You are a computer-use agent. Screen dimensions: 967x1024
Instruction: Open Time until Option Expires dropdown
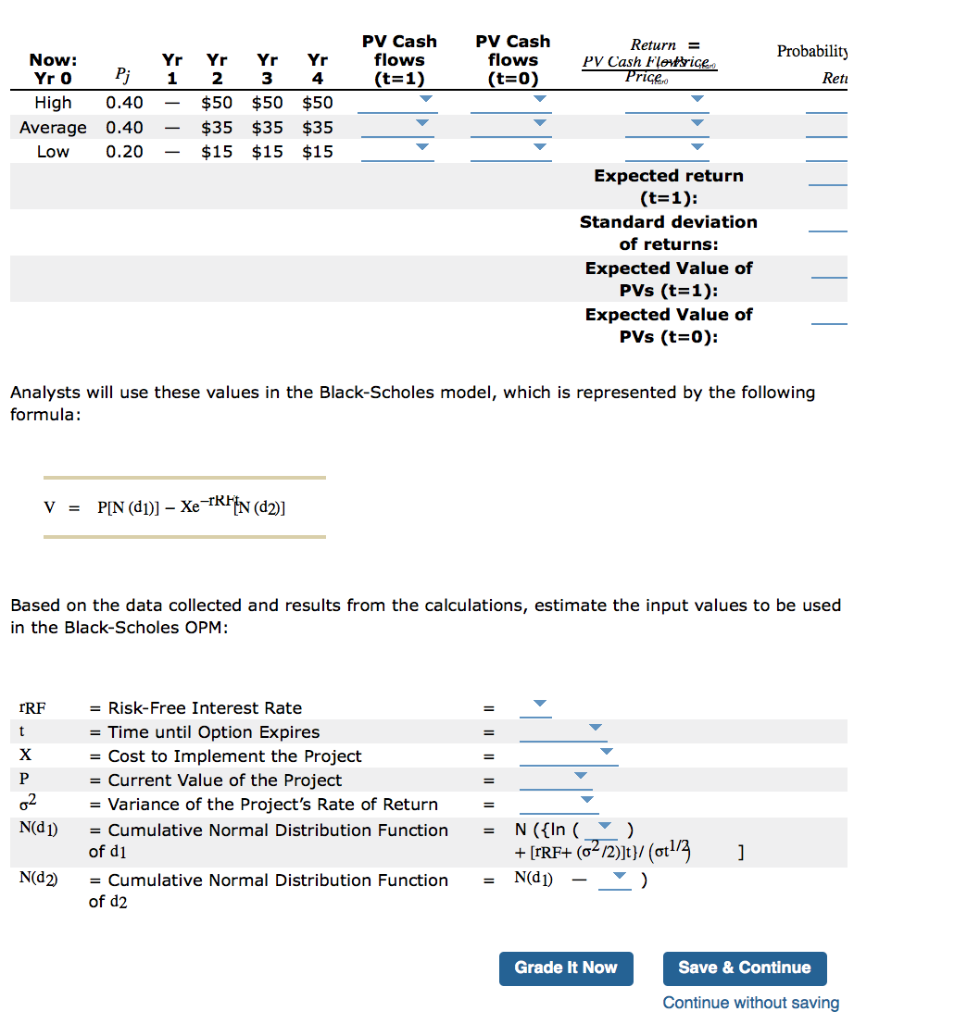click(x=594, y=727)
